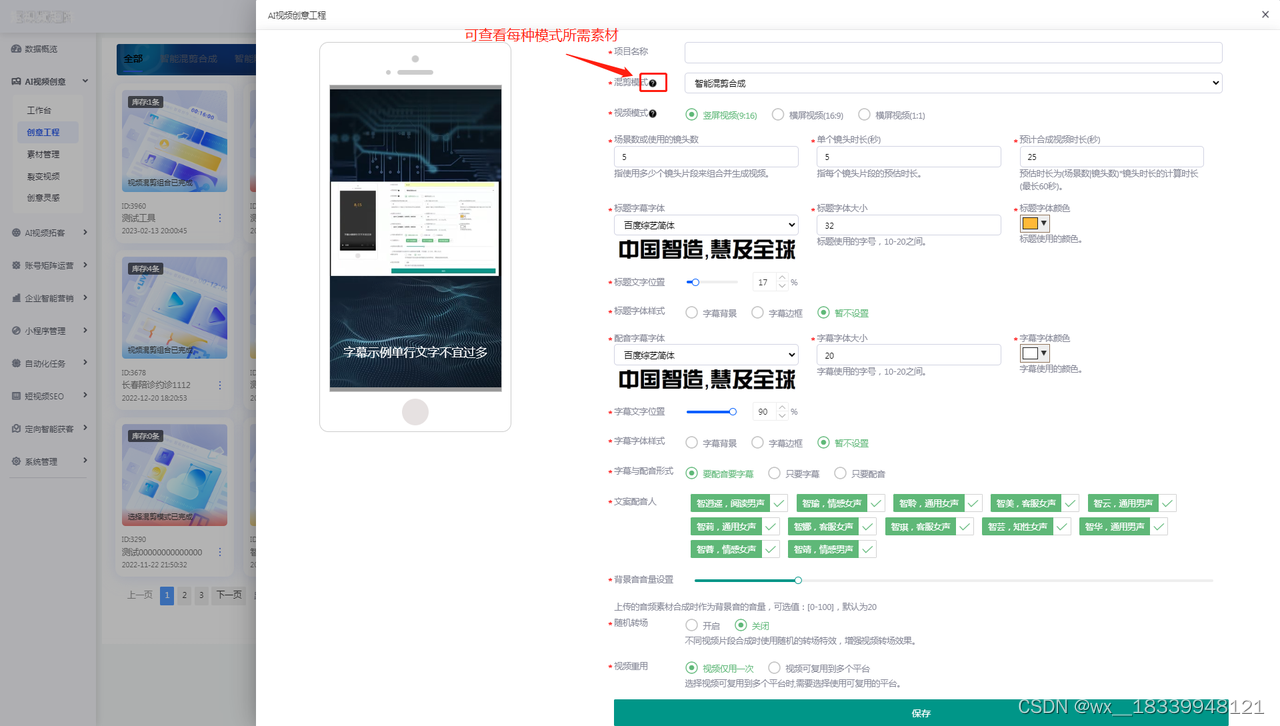Toggle the voice option 智琪，客服女声
Image resolution: width=1280 pixels, height=726 pixels.
(x=928, y=526)
